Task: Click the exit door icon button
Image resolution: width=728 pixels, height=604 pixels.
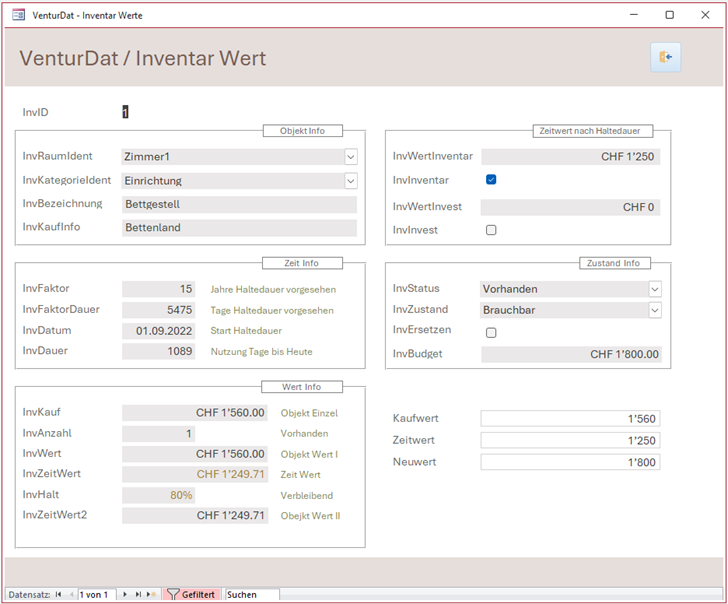Action: [665, 58]
